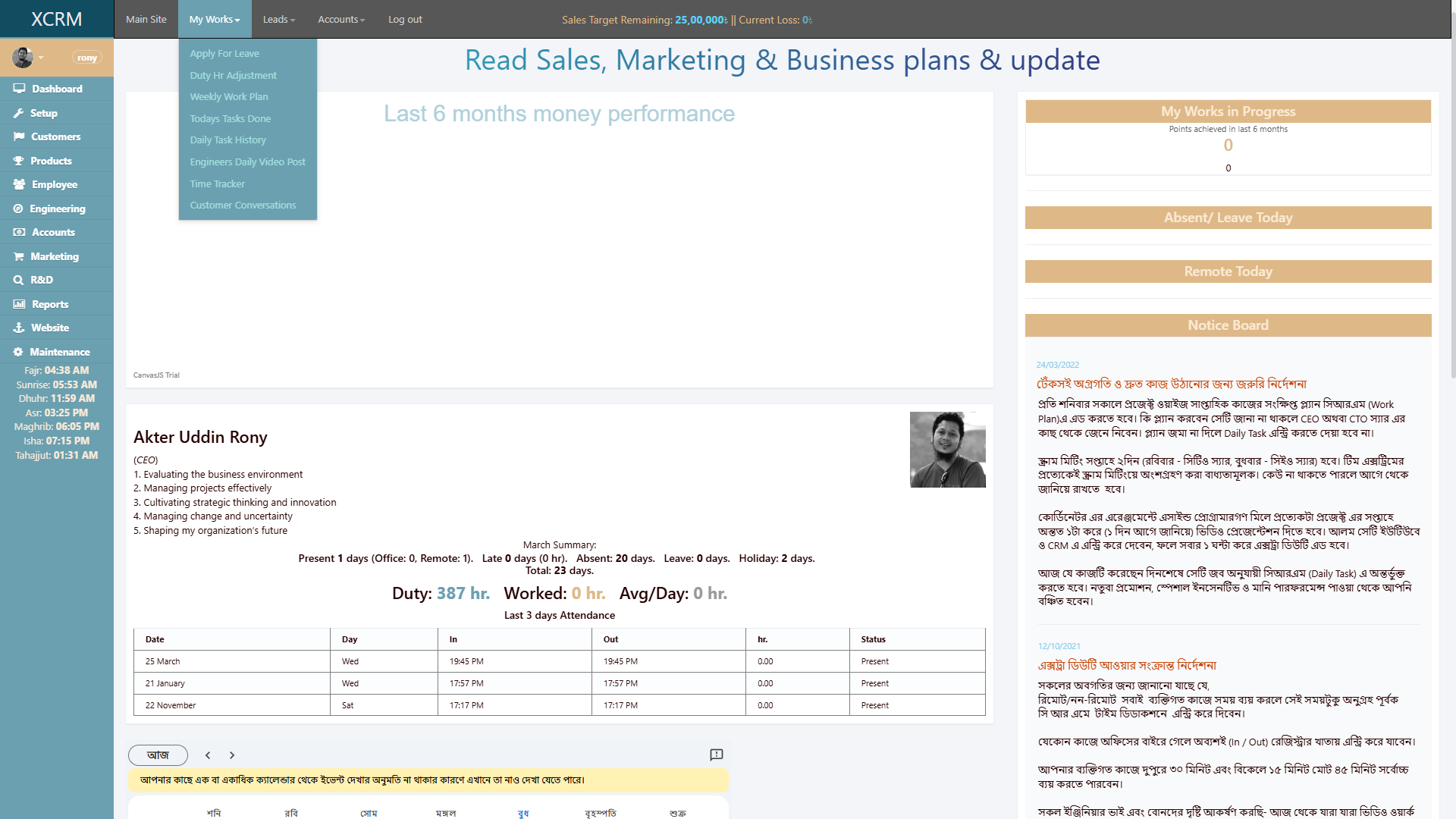Click the calendar next arrow
1456x819 pixels.
point(232,755)
